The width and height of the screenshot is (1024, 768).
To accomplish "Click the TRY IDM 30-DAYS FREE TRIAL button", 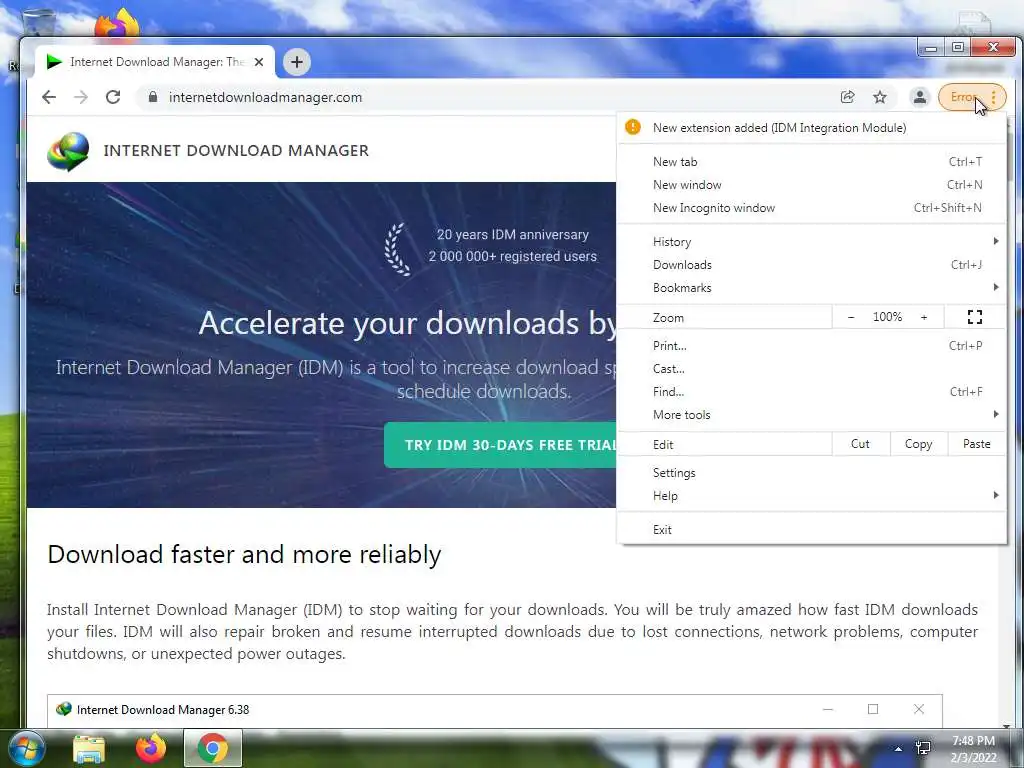I will [500, 445].
